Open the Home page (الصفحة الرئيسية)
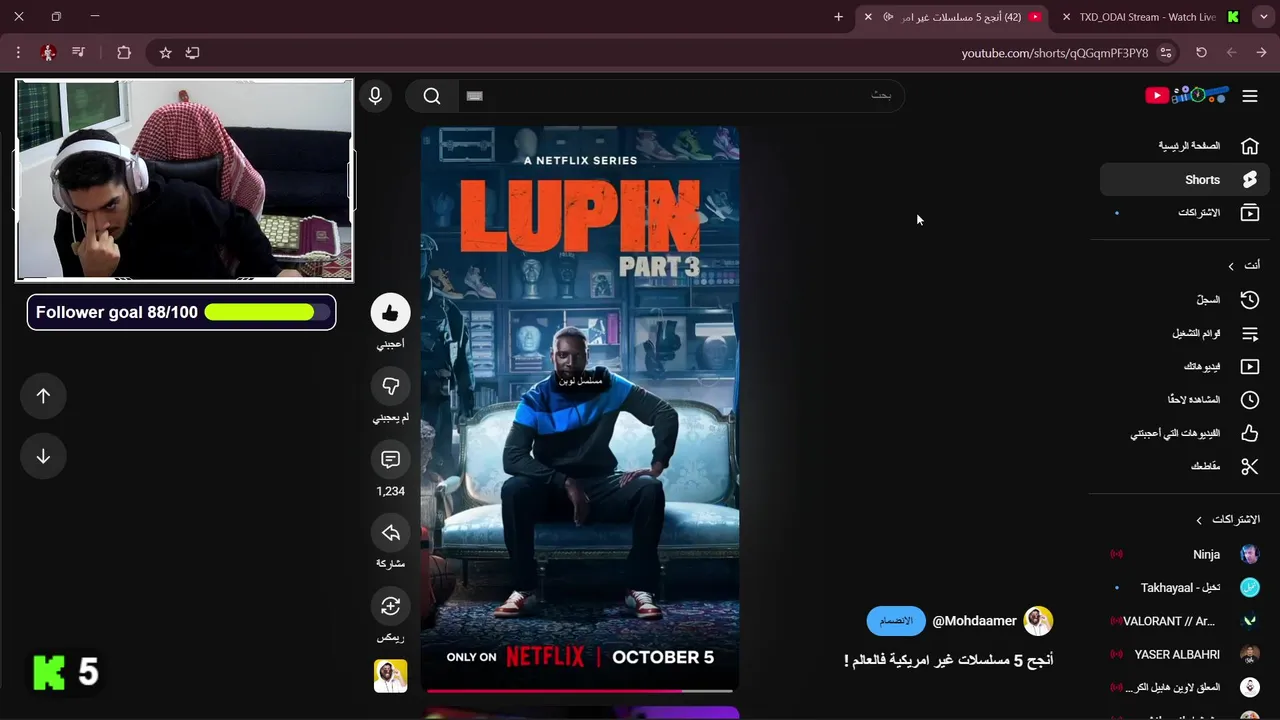This screenshot has height=720, width=1280. point(1185,146)
